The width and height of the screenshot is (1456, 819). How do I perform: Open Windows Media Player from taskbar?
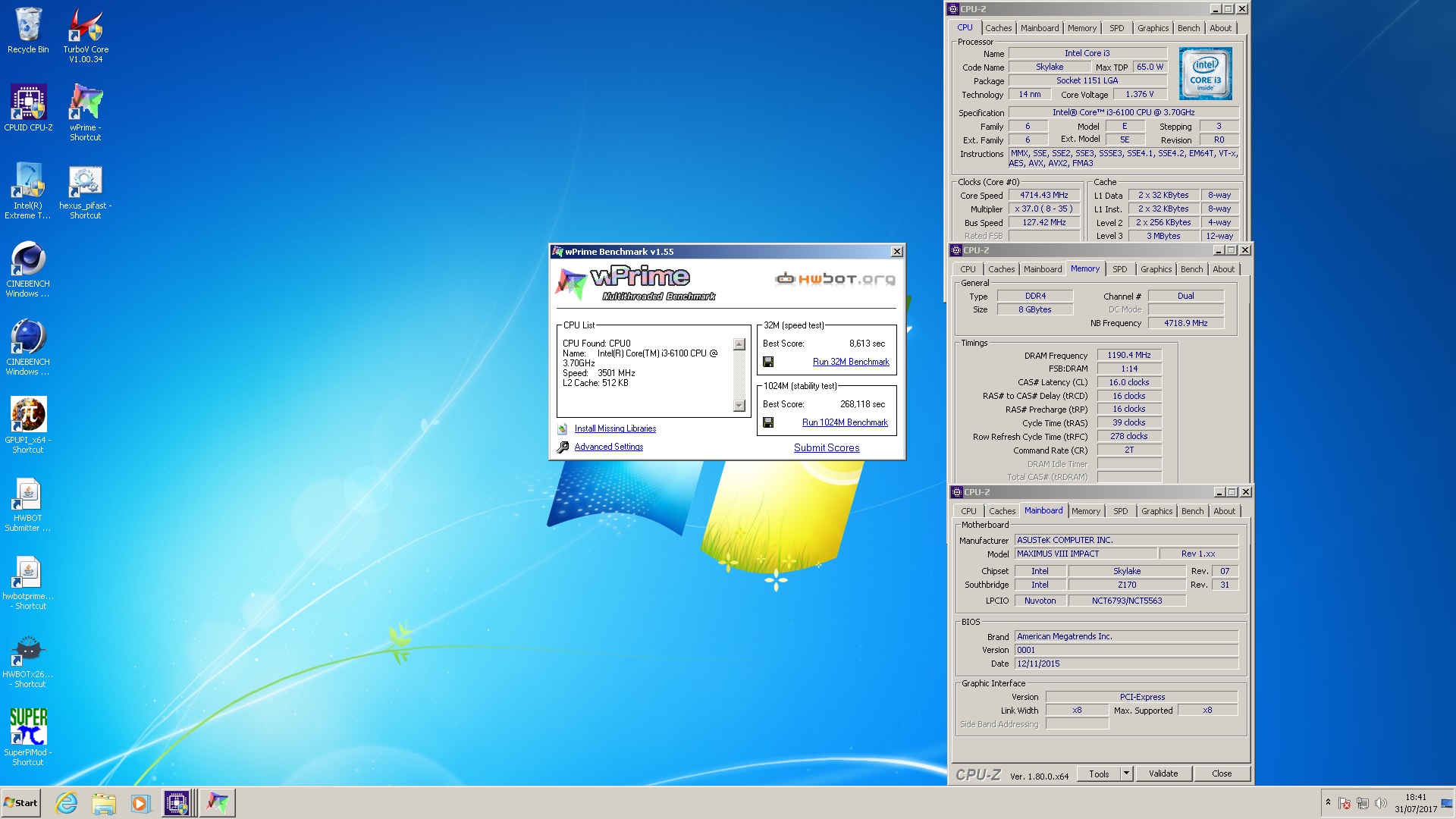140,803
